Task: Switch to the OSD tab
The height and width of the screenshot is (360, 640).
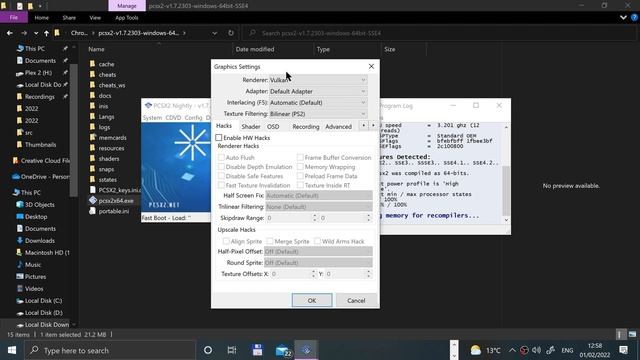Action: [x=273, y=127]
